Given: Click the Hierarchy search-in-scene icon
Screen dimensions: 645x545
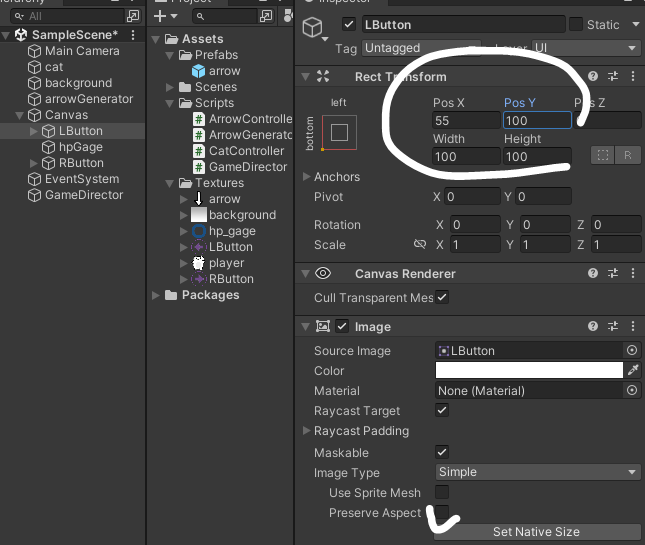Looking at the screenshot, I should 133,16.
